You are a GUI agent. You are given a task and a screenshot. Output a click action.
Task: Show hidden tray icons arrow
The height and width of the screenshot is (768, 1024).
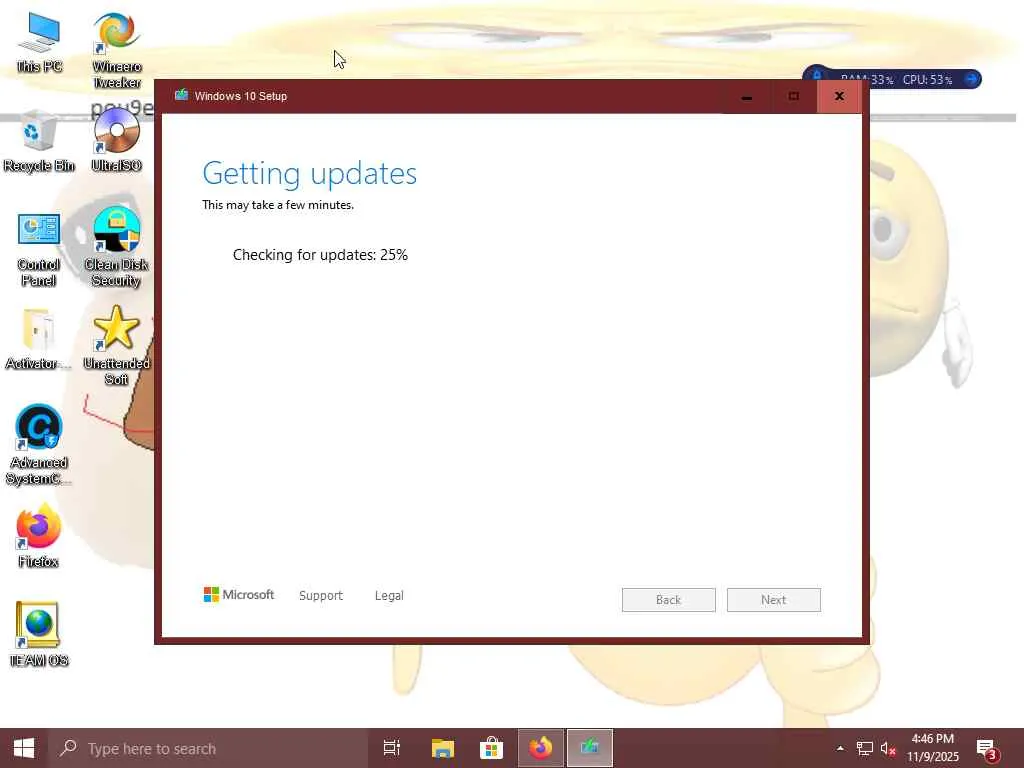tap(840, 748)
